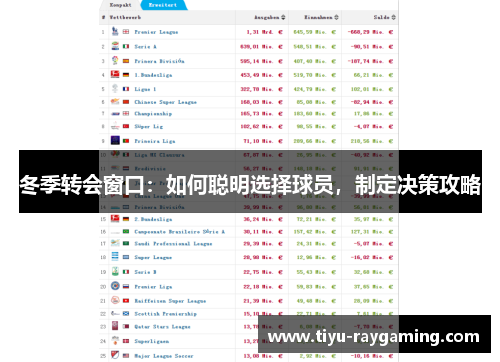Image resolution: width=500 pixels, height=362 pixels.
Task: Open the 1.Bundesliga link
Action: pos(153,75)
